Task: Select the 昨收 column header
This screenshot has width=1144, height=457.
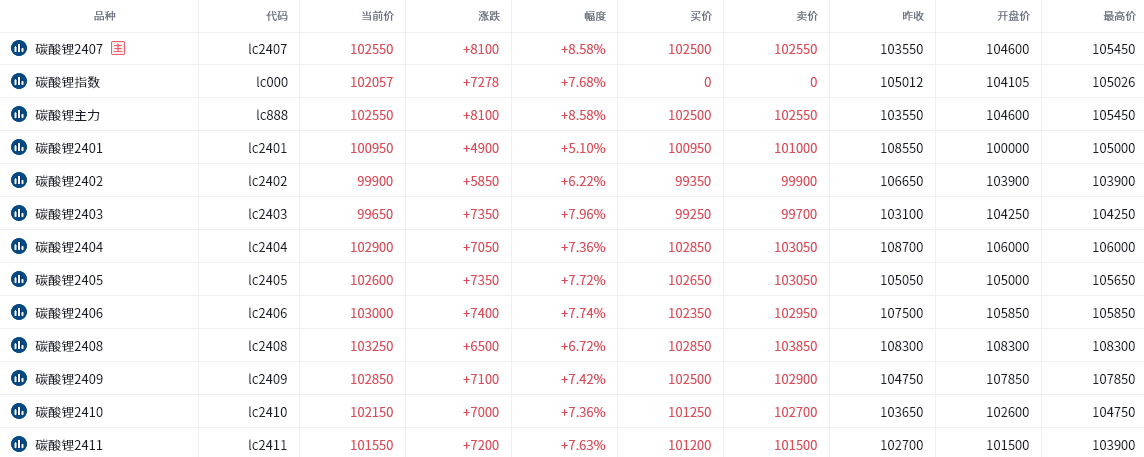Action: click(913, 16)
